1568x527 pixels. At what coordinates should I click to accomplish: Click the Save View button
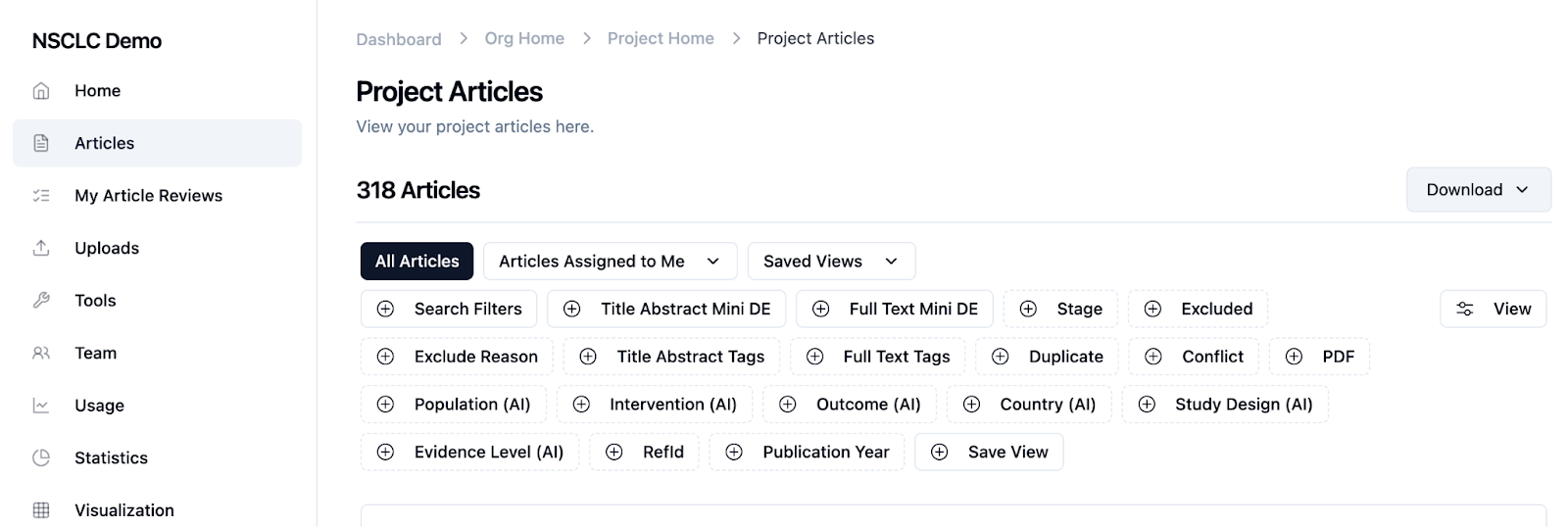click(x=989, y=453)
